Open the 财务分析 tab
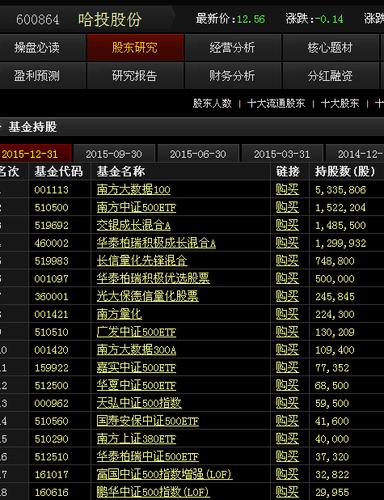The image size is (384, 500). coord(232,76)
